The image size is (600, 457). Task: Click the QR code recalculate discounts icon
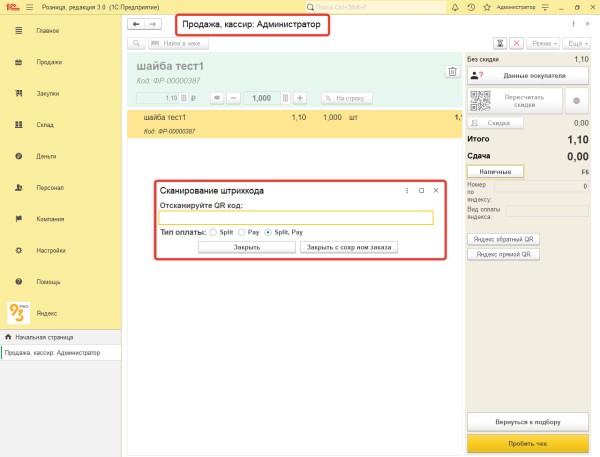pyautogui.click(x=480, y=100)
